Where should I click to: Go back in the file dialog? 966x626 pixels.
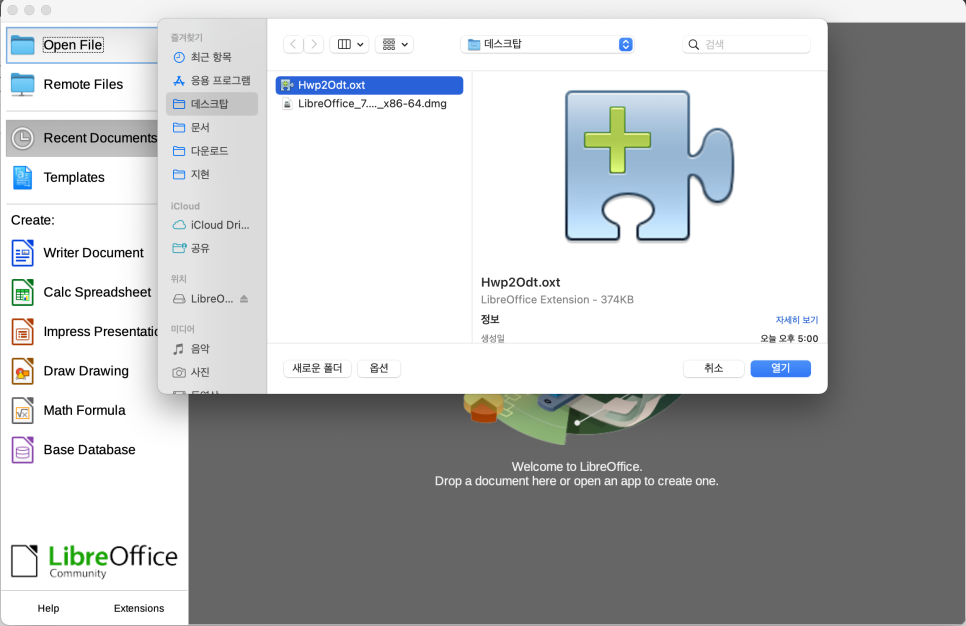293,44
